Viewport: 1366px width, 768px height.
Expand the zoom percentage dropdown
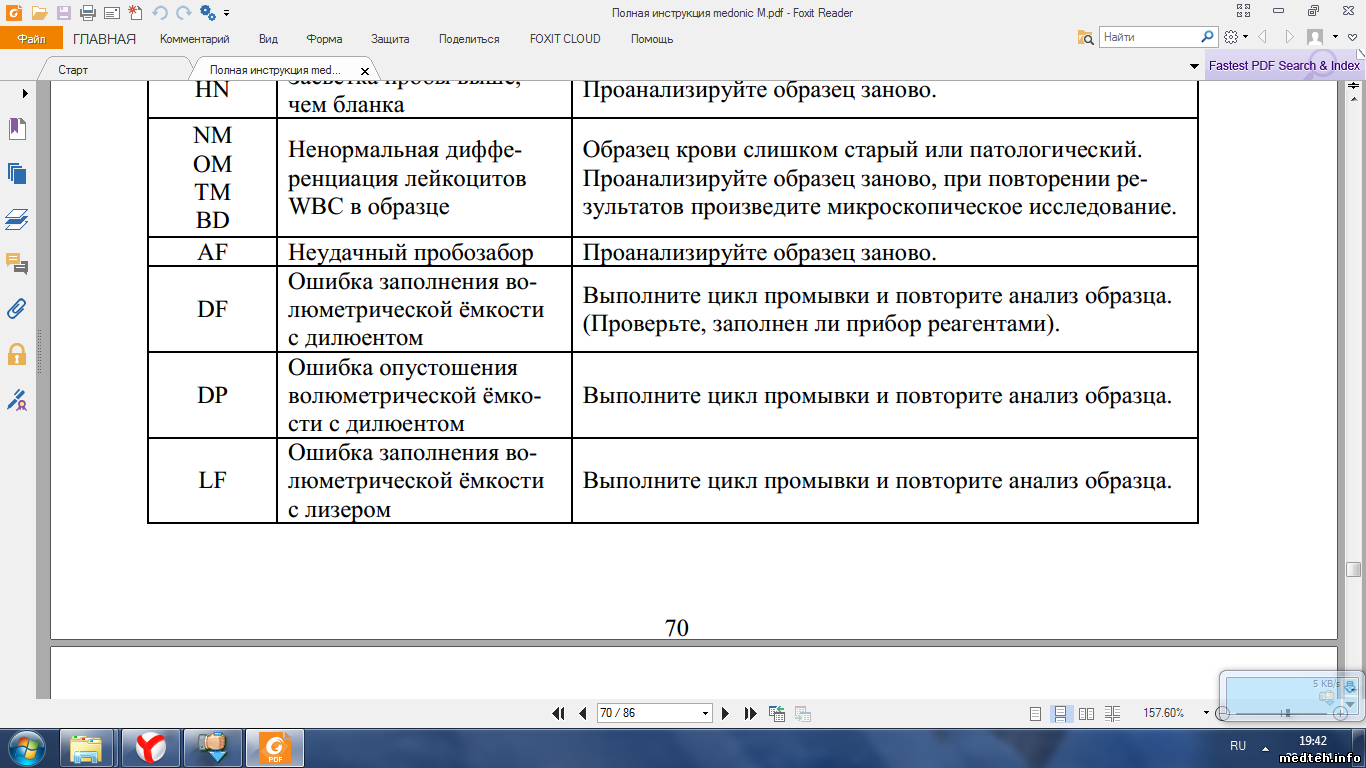tap(1206, 714)
